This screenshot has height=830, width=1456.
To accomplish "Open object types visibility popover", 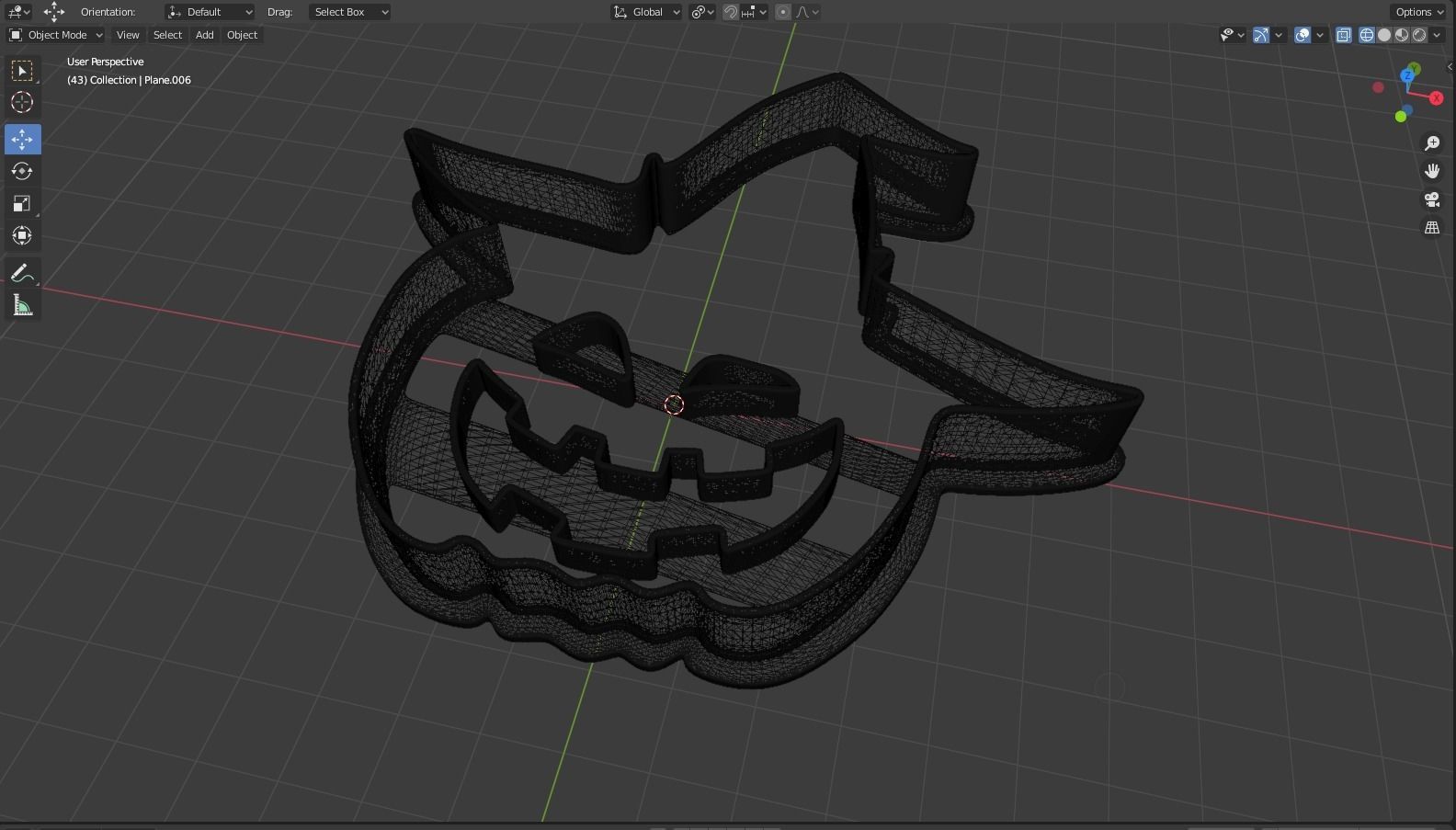I will pos(1232,35).
